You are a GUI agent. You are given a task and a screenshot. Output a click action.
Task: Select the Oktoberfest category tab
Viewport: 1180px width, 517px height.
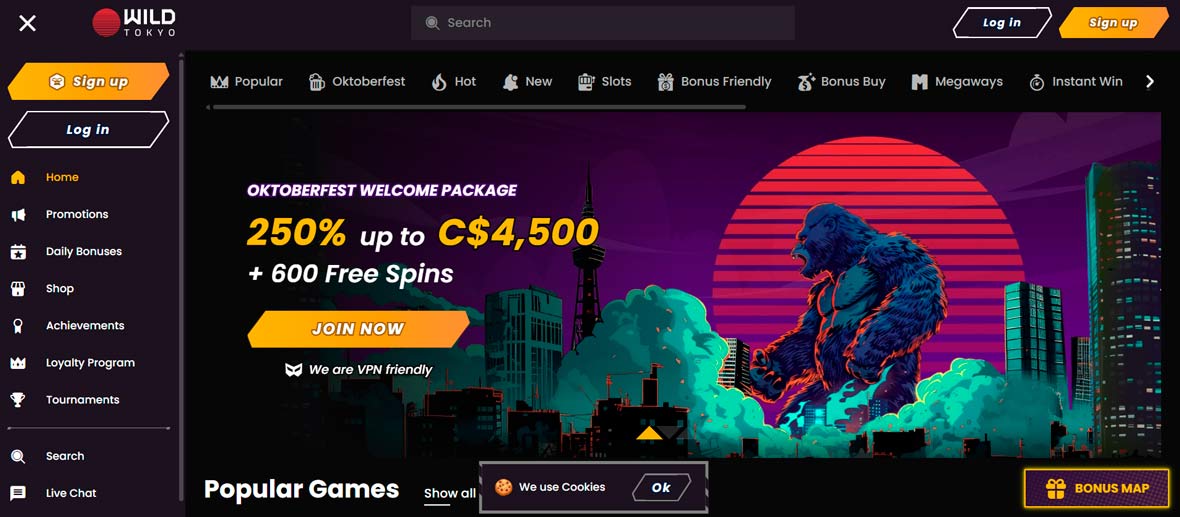[357, 82]
